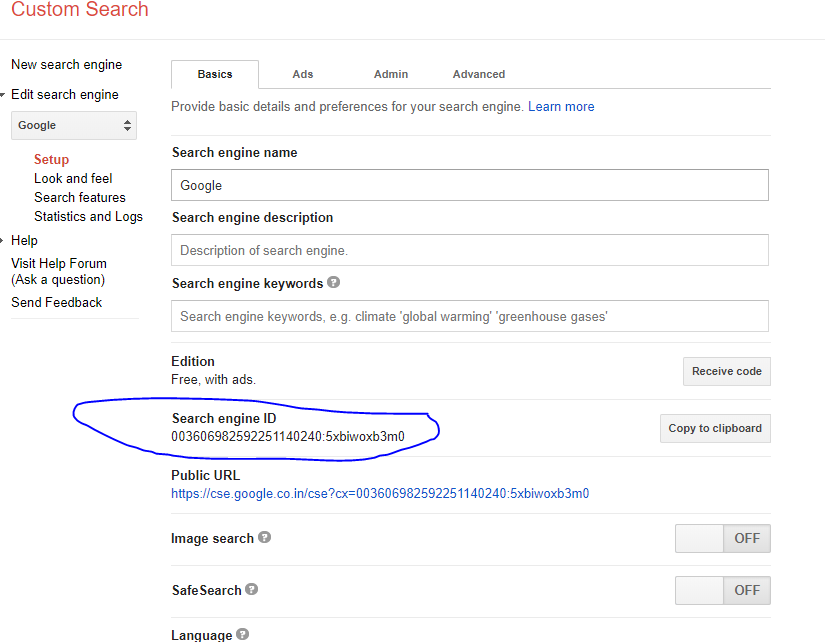825x642 pixels.
Task: Switch to the Ads tab
Action: pyautogui.click(x=302, y=73)
